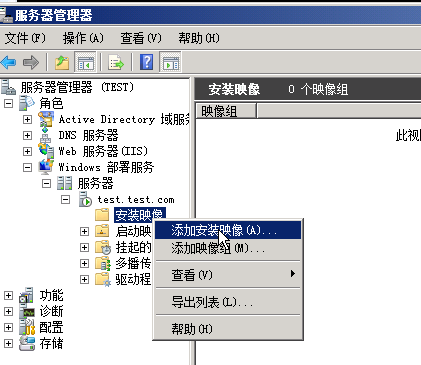Open the 帮助(H) menu in menu bar
The width and height of the screenshot is (421, 365).
[x=199, y=38]
